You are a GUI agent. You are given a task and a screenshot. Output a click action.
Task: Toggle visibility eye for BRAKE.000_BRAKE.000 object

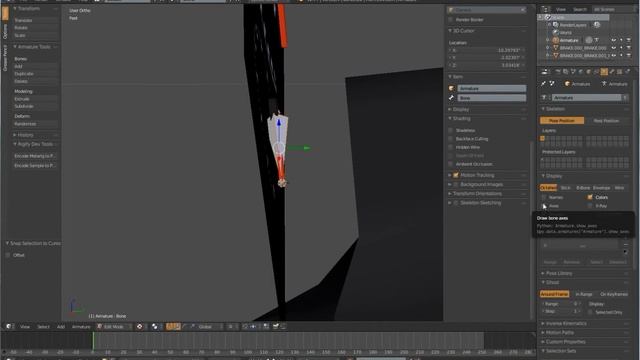(x=613, y=48)
